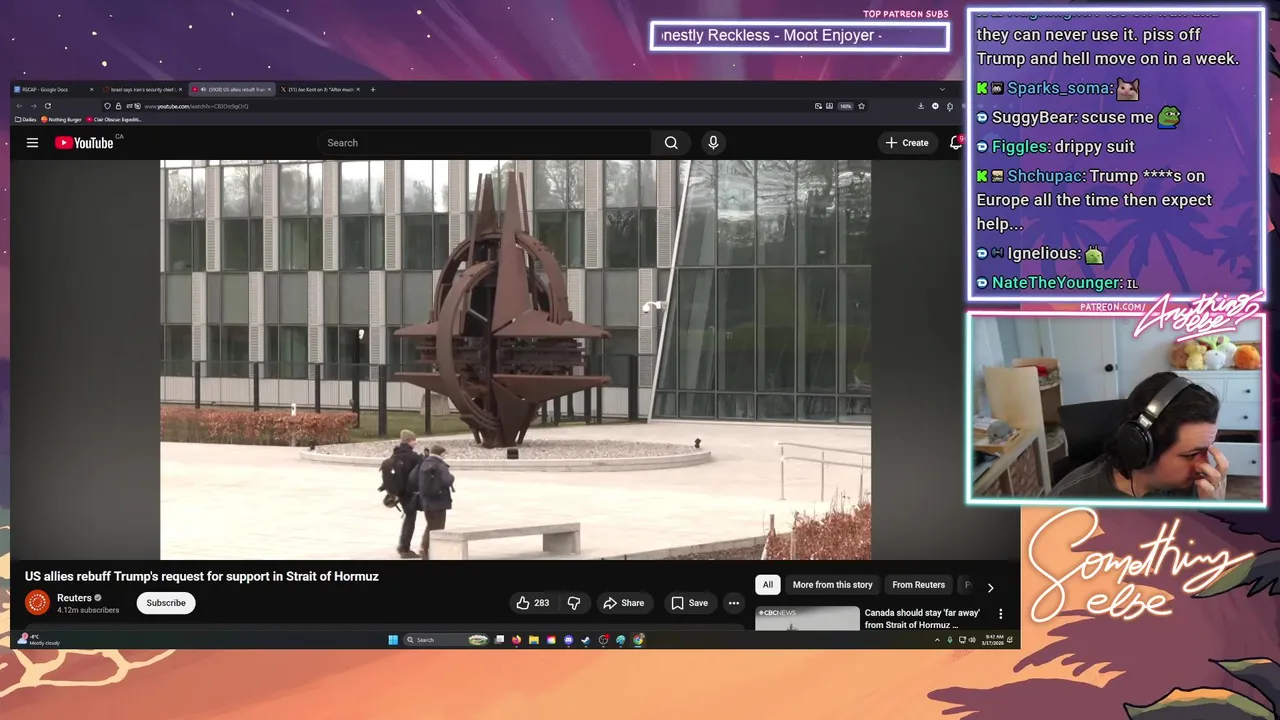Open Canada should stay 'far away' video title
The image size is (1280, 720).
coord(922,619)
